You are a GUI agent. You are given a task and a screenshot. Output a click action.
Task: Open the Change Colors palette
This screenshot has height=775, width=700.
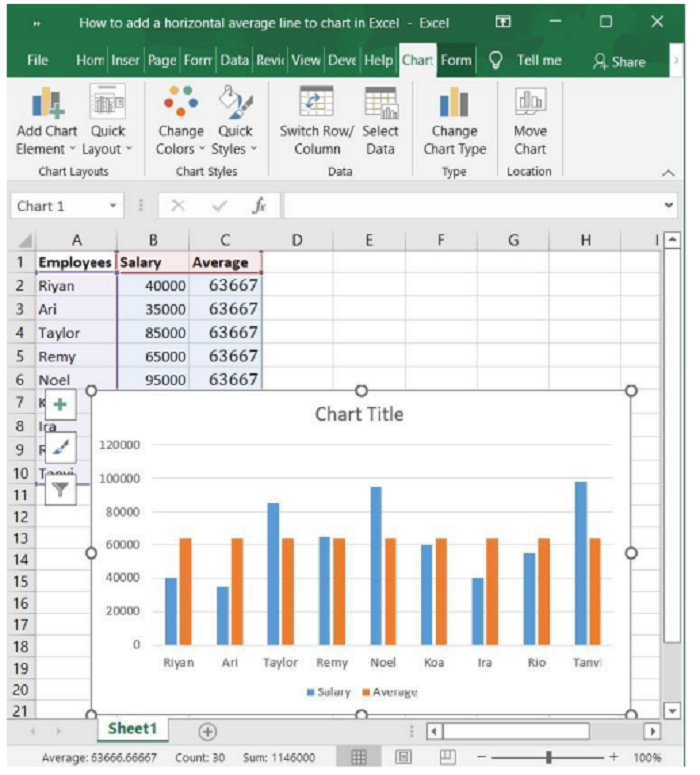pyautogui.click(x=180, y=120)
